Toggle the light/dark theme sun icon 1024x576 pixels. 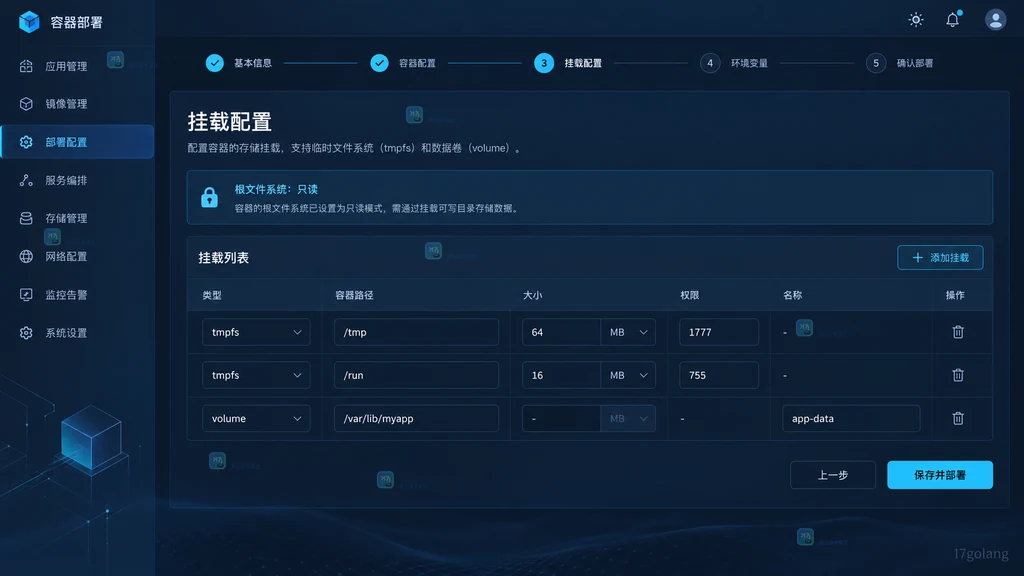[x=916, y=20]
